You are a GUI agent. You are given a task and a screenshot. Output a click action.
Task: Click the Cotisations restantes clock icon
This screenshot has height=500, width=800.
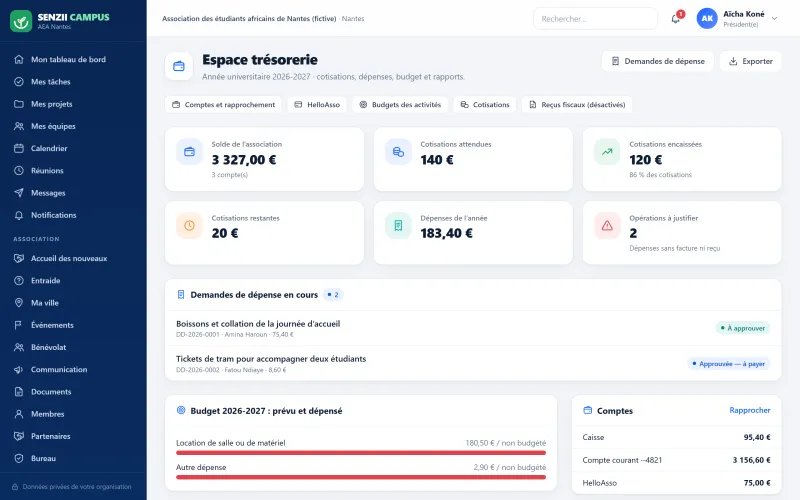coord(189,226)
